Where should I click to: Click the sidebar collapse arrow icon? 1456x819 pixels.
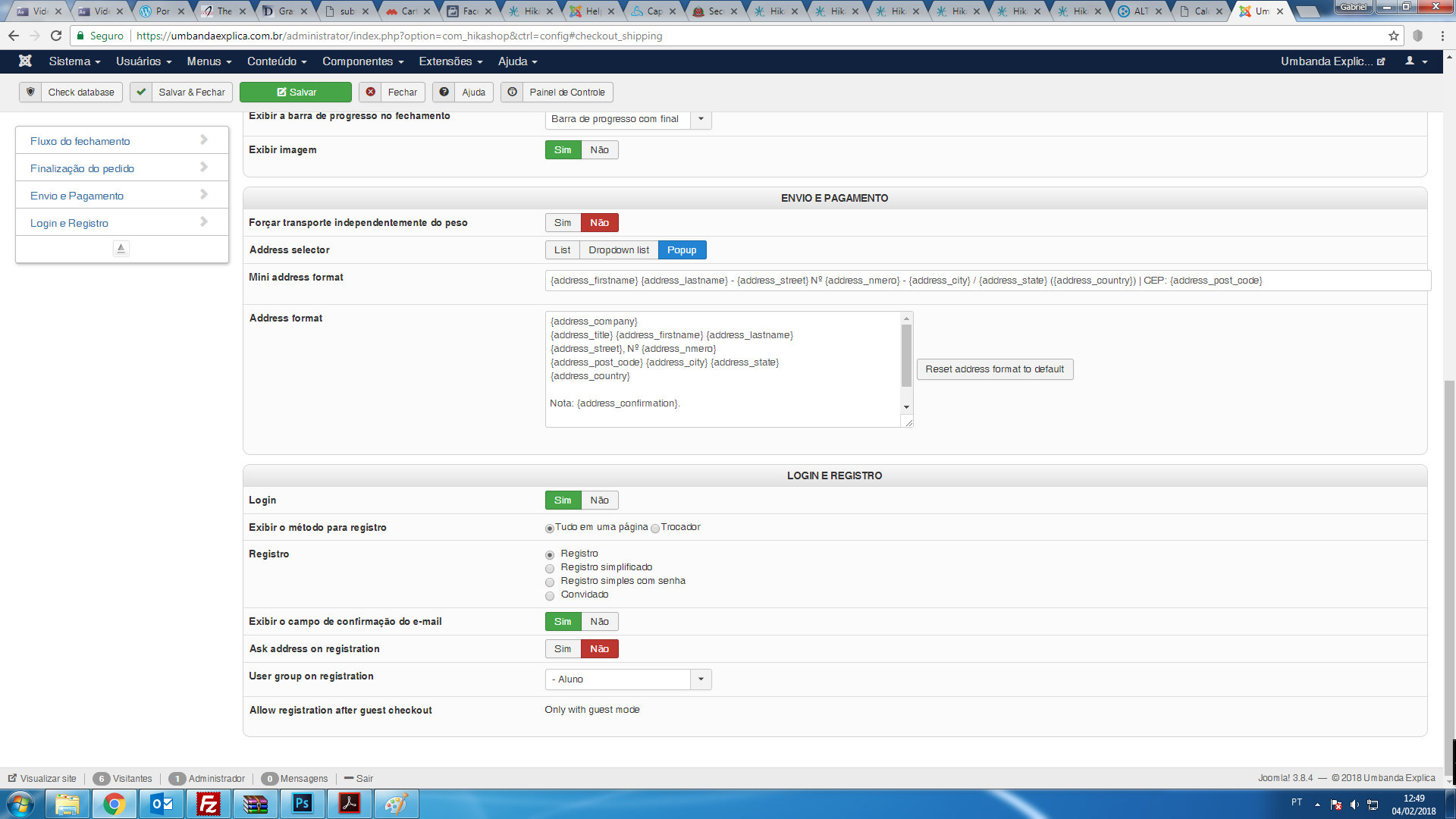pyautogui.click(x=121, y=249)
